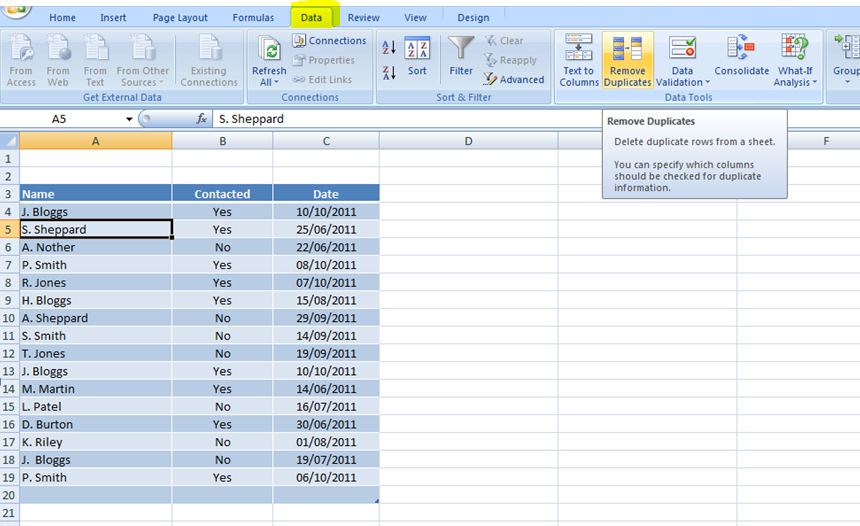The image size is (860, 526).
Task: Open the Home tab
Action: [x=63, y=18]
